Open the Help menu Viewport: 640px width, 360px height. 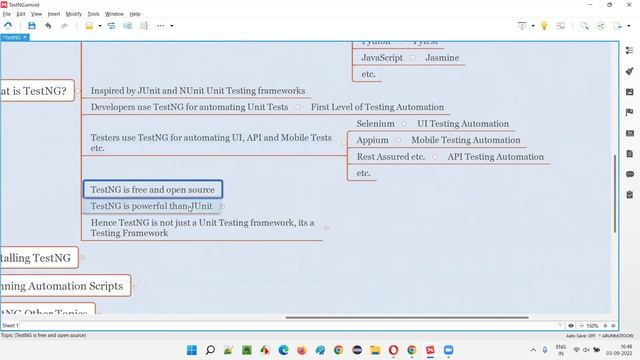[x=135, y=14]
